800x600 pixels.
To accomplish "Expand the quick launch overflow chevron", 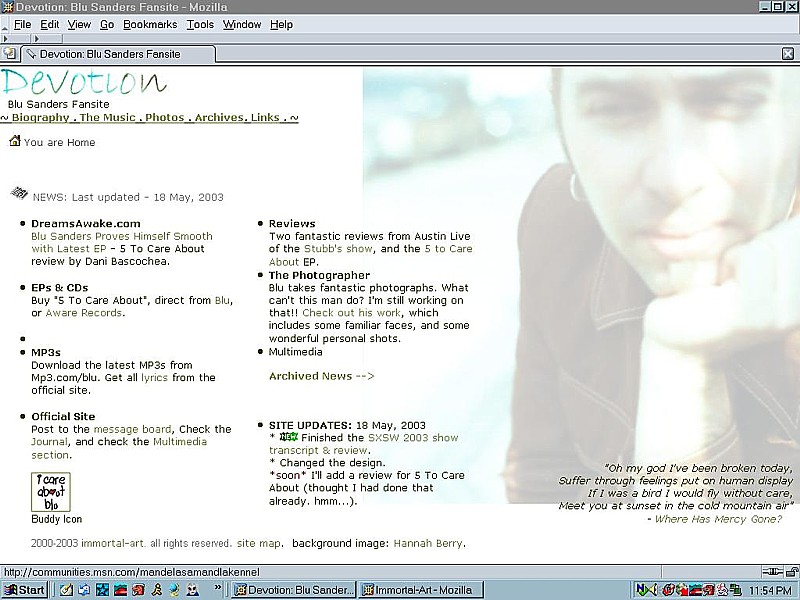I will [x=218, y=588].
